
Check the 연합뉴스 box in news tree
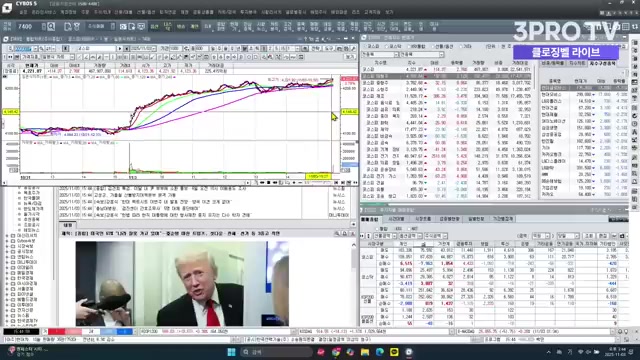click(x=13, y=257)
